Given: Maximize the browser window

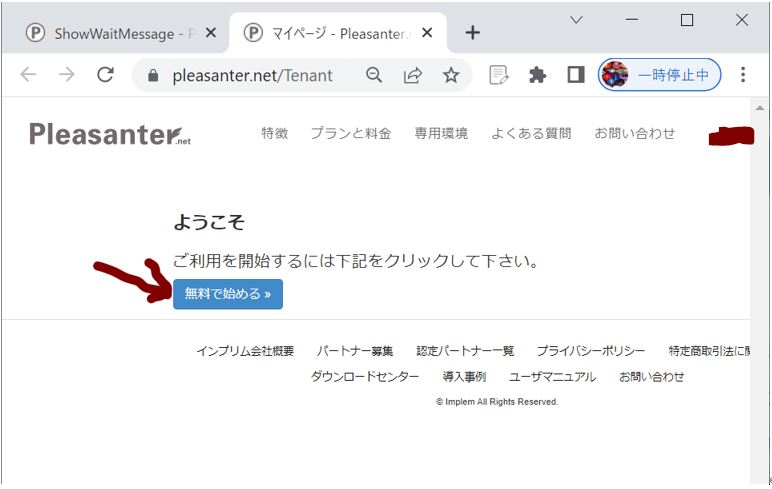Looking at the screenshot, I should 687,20.
